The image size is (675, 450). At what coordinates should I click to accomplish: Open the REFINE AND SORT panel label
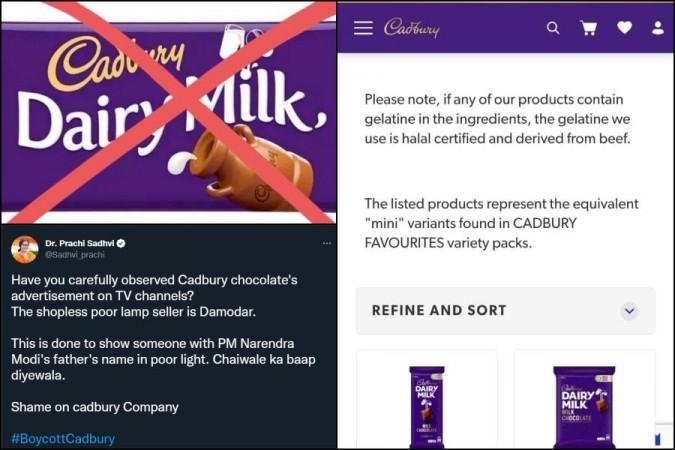click(439, 310)
